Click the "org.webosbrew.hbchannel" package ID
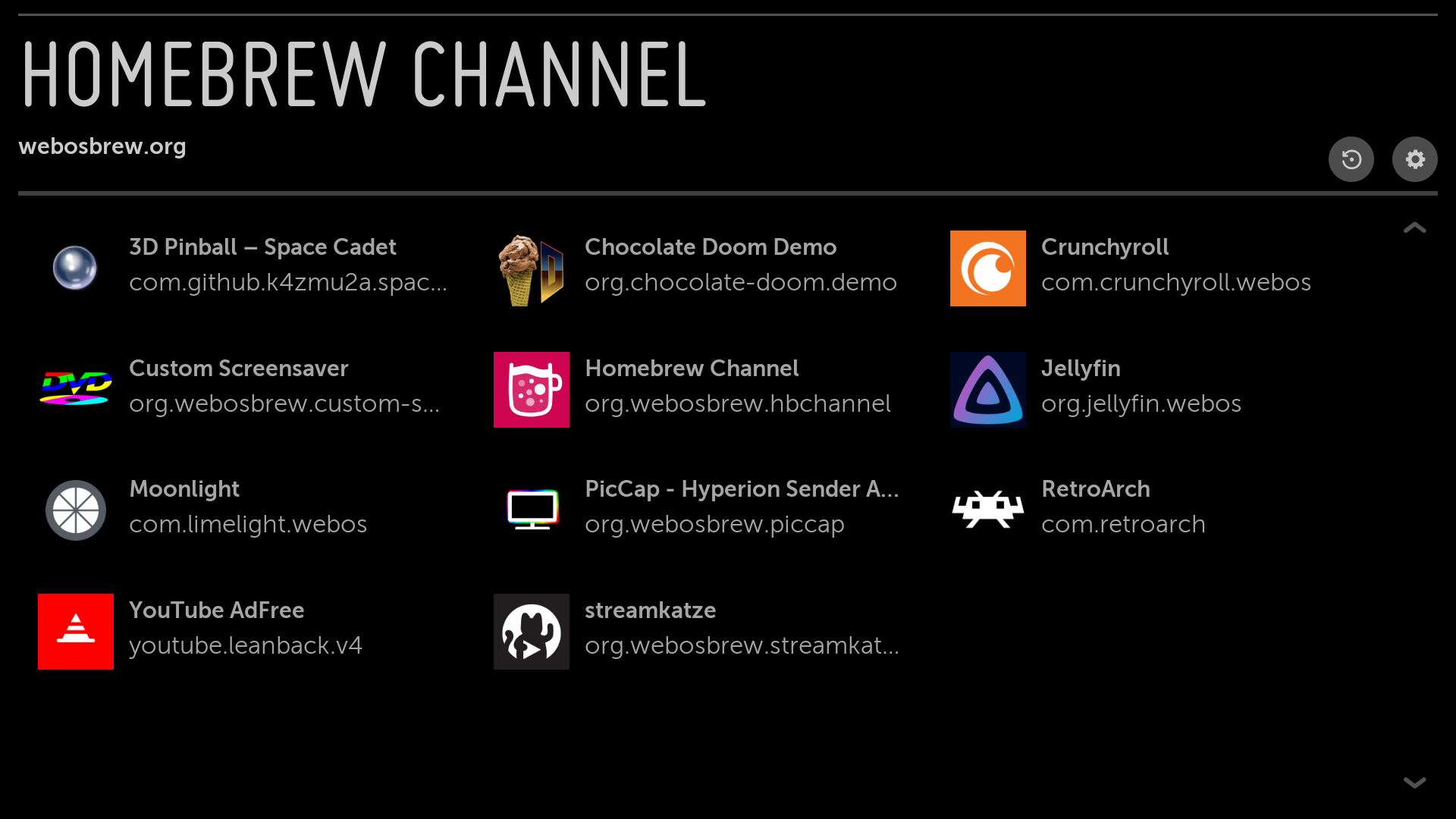 point(738,404)
